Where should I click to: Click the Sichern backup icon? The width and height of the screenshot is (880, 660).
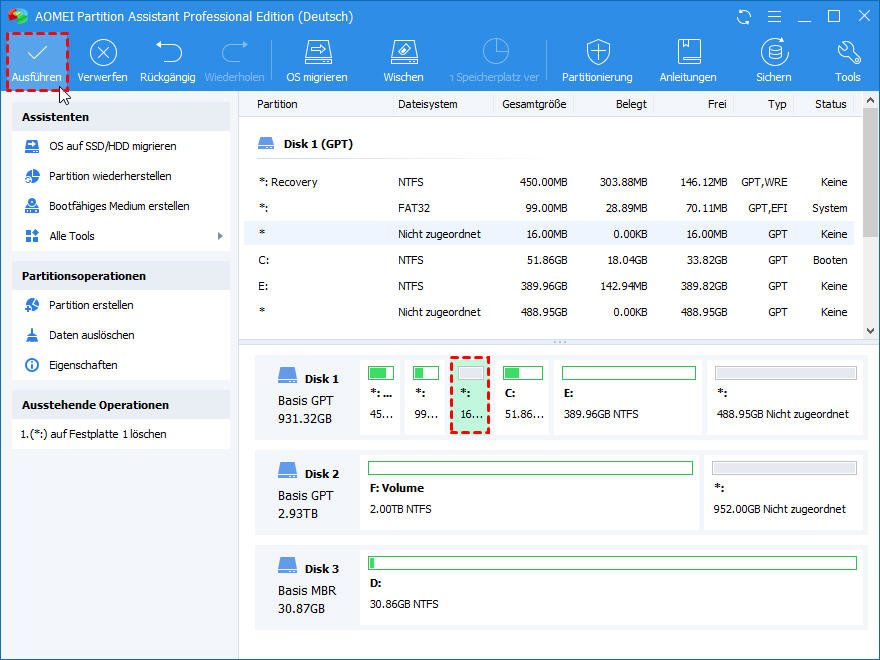coord(773,61)
